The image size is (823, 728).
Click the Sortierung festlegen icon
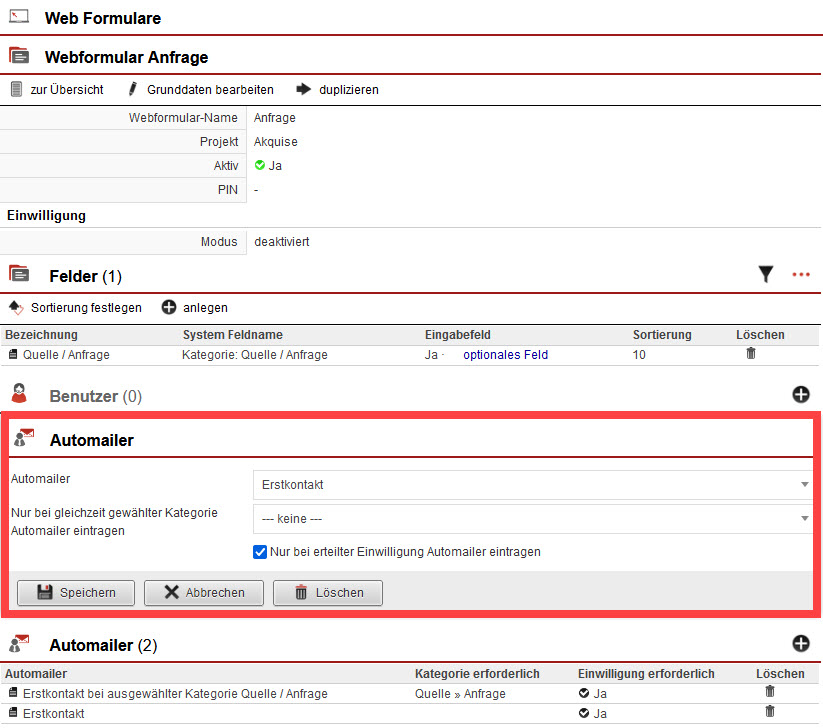click(16, 308)
